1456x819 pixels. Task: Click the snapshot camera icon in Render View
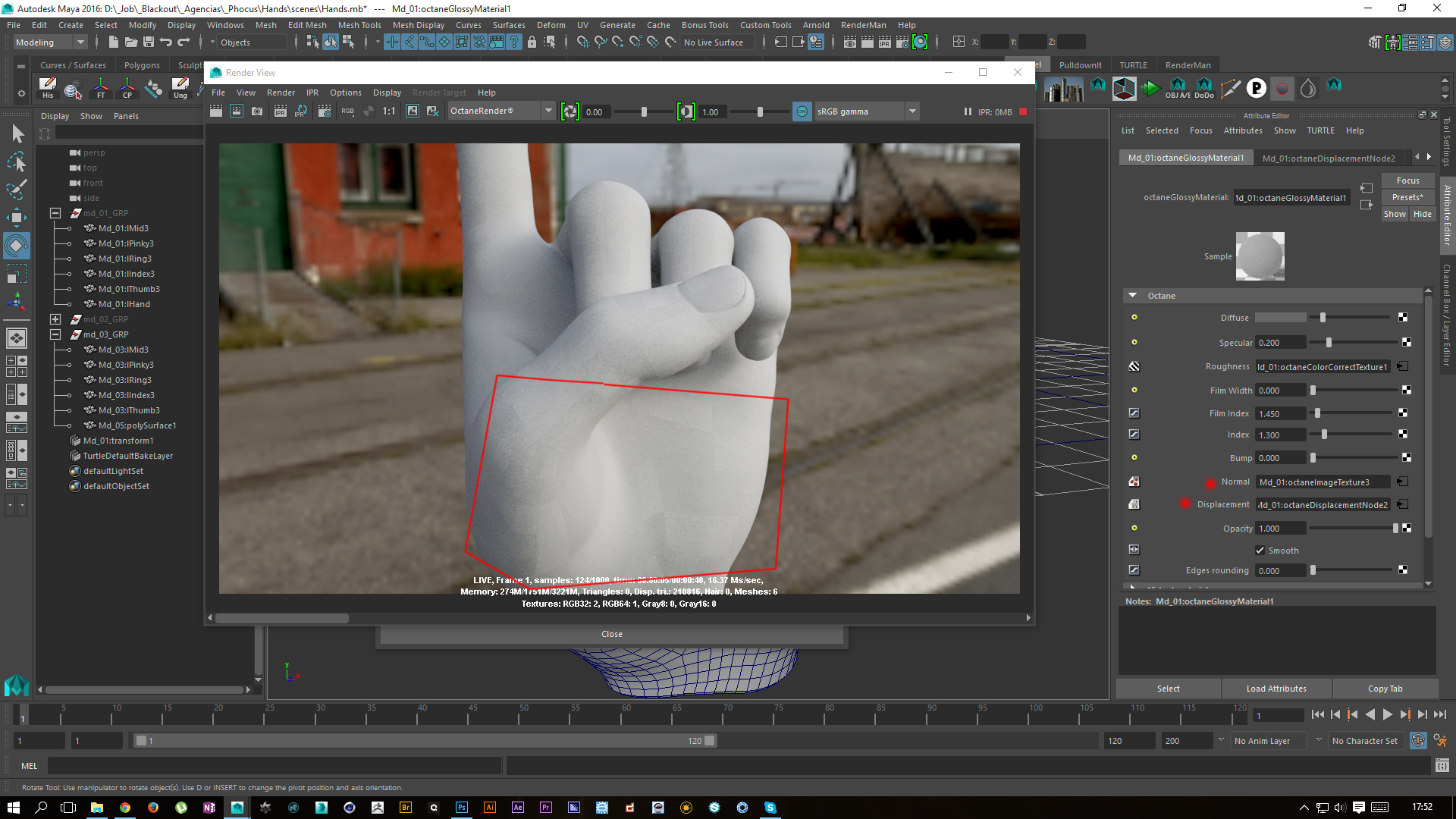pos(257,111)
